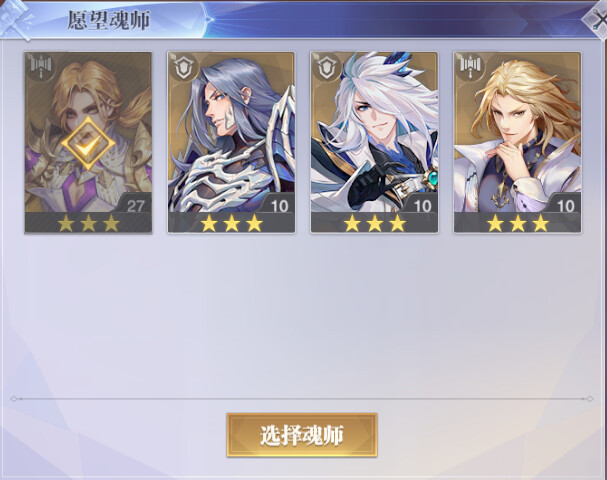607x480 pixels.
Task: Click the attack class icon on first card
Action: pyautogui.click(x=41, y=66)
